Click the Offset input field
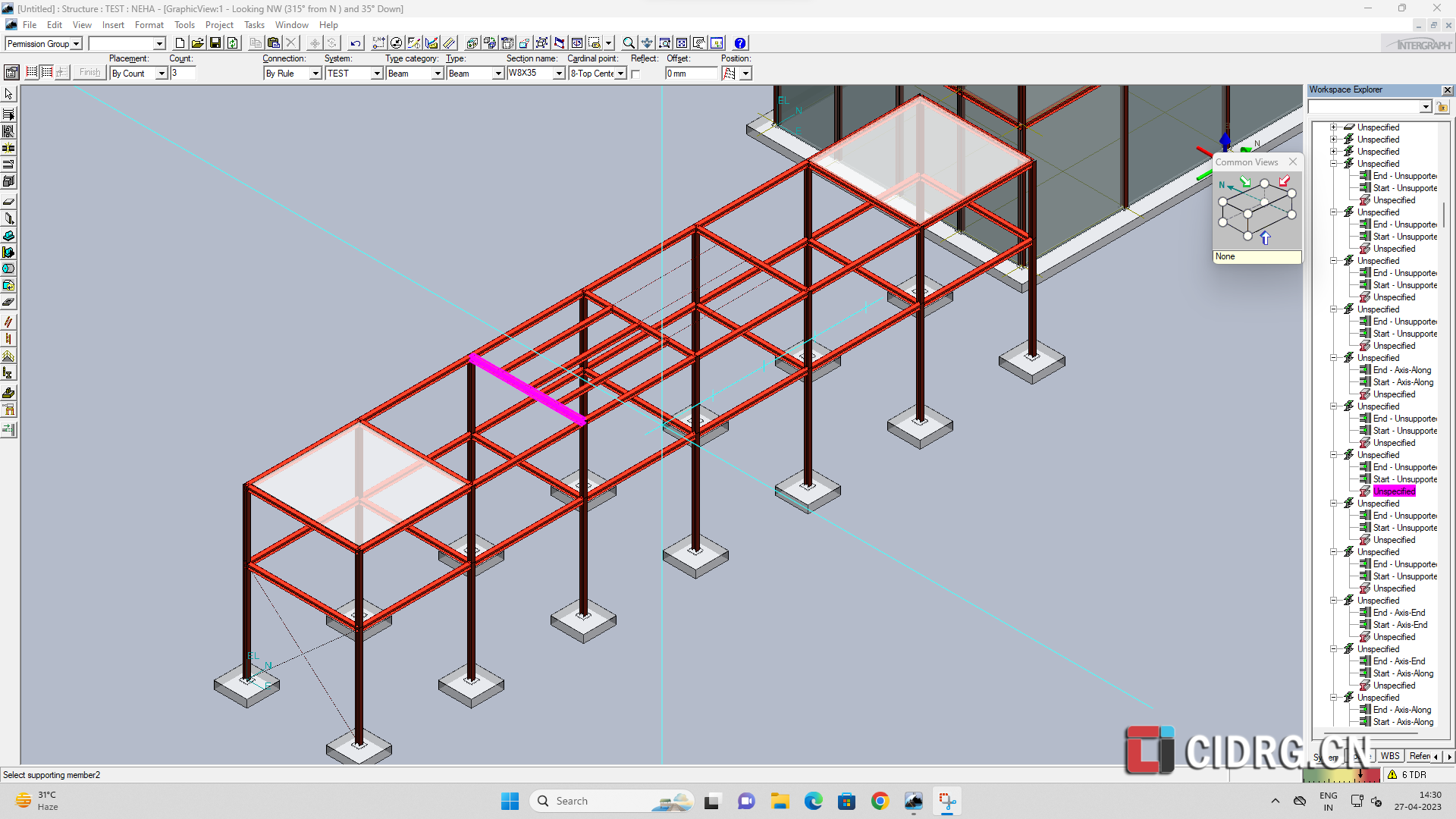Screen dimensions: 1456x819 coord(691,74)
